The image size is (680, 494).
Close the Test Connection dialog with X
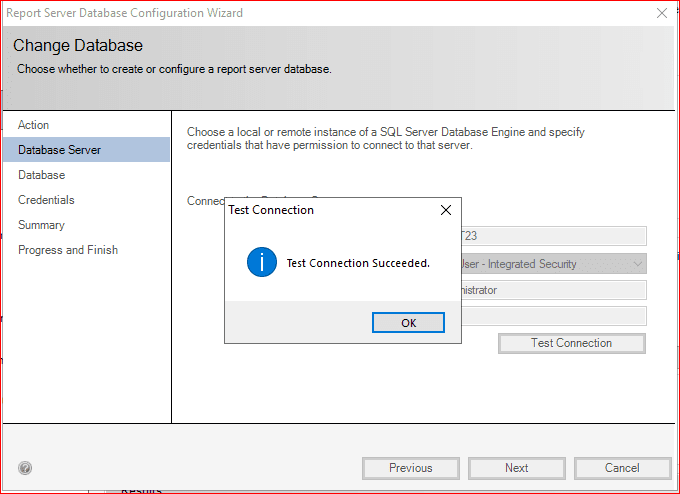pos(446,210)
